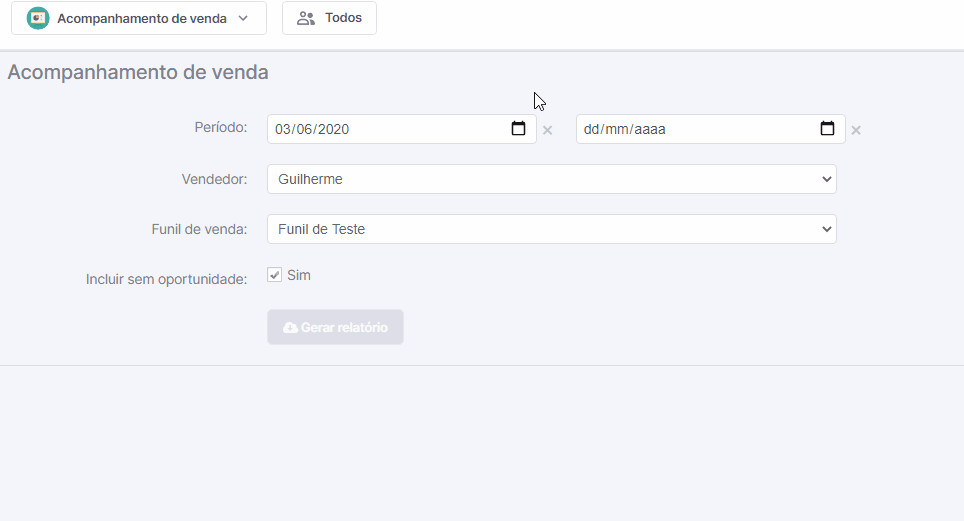Click inside the start date field 03/06/2020
964x521 pixels.
(401, 129)
